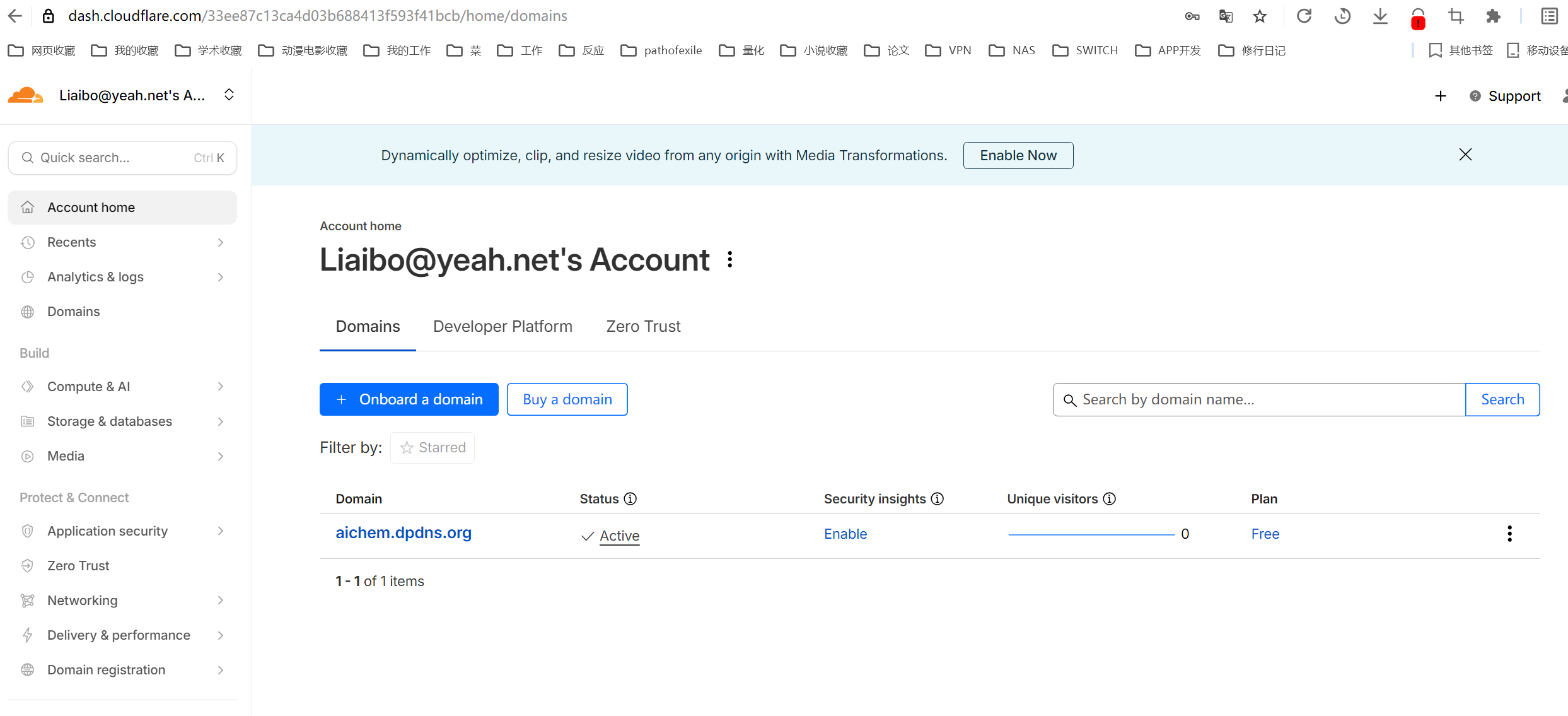Reload the page
1568x716 pixels.
tap(1304, 16)
